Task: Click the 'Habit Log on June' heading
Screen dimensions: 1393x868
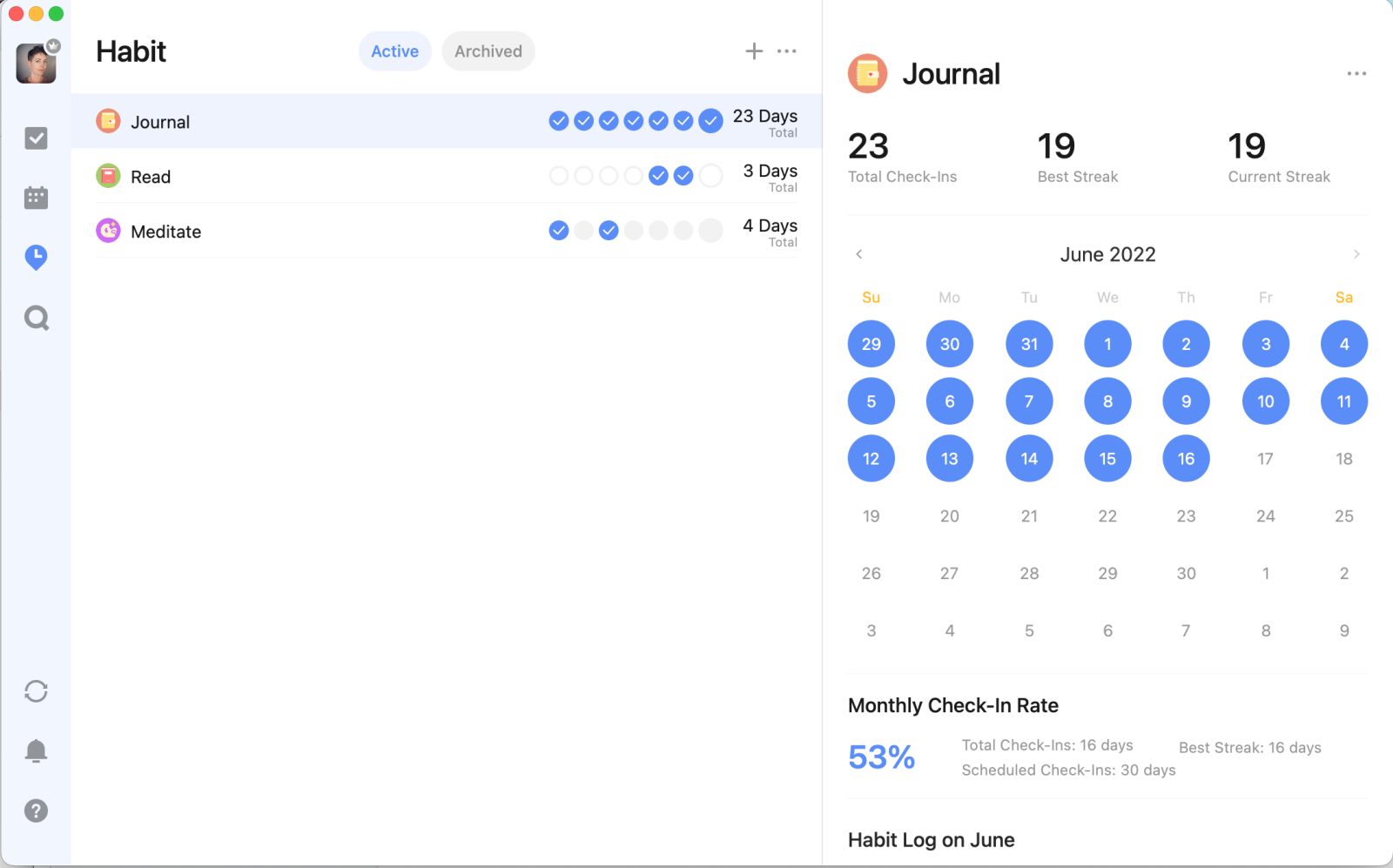Action: tap(931, 840)
